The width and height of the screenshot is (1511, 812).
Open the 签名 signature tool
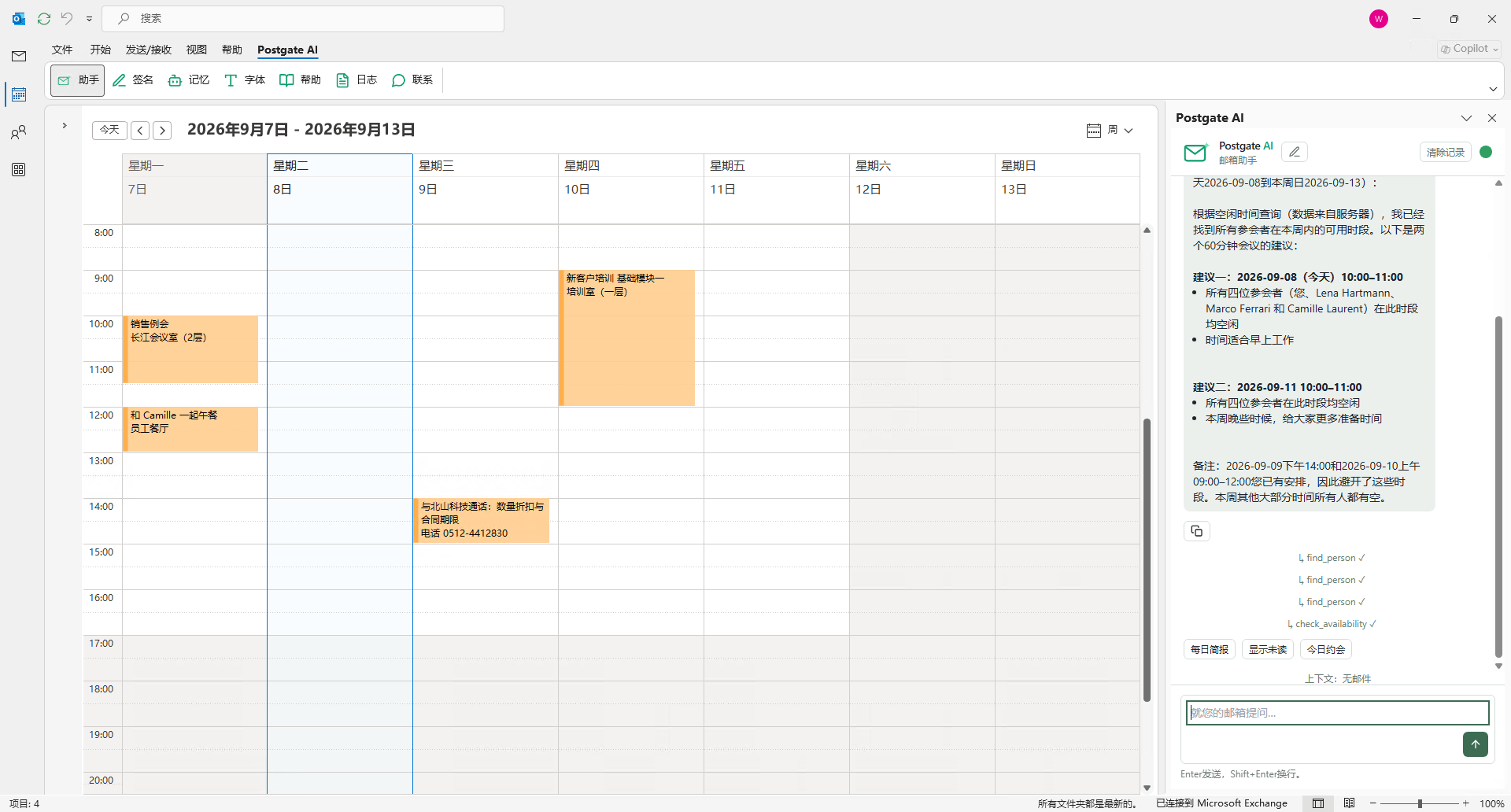pos(133,80)
